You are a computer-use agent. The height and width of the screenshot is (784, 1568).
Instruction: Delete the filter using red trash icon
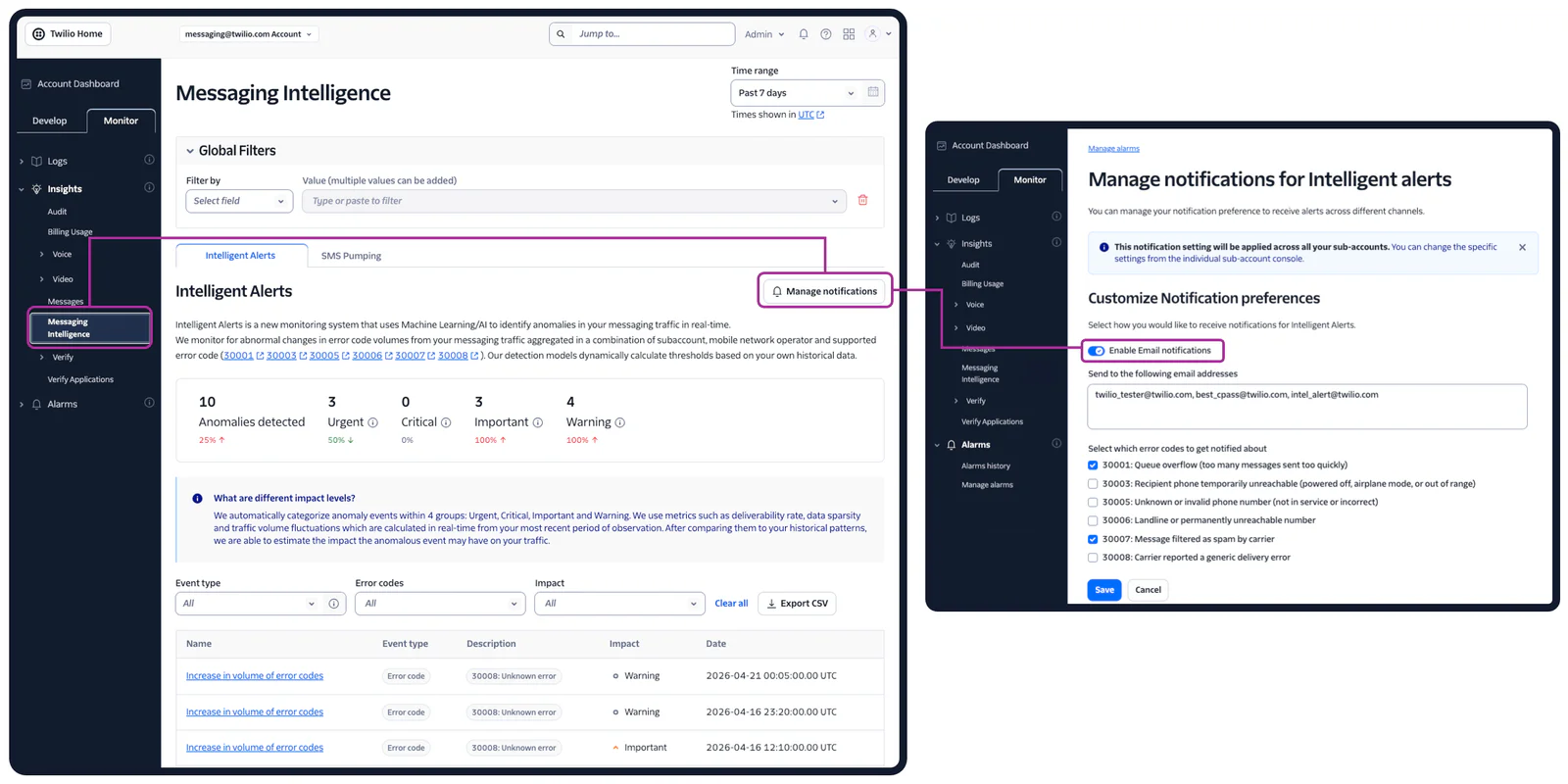[863, 200]
